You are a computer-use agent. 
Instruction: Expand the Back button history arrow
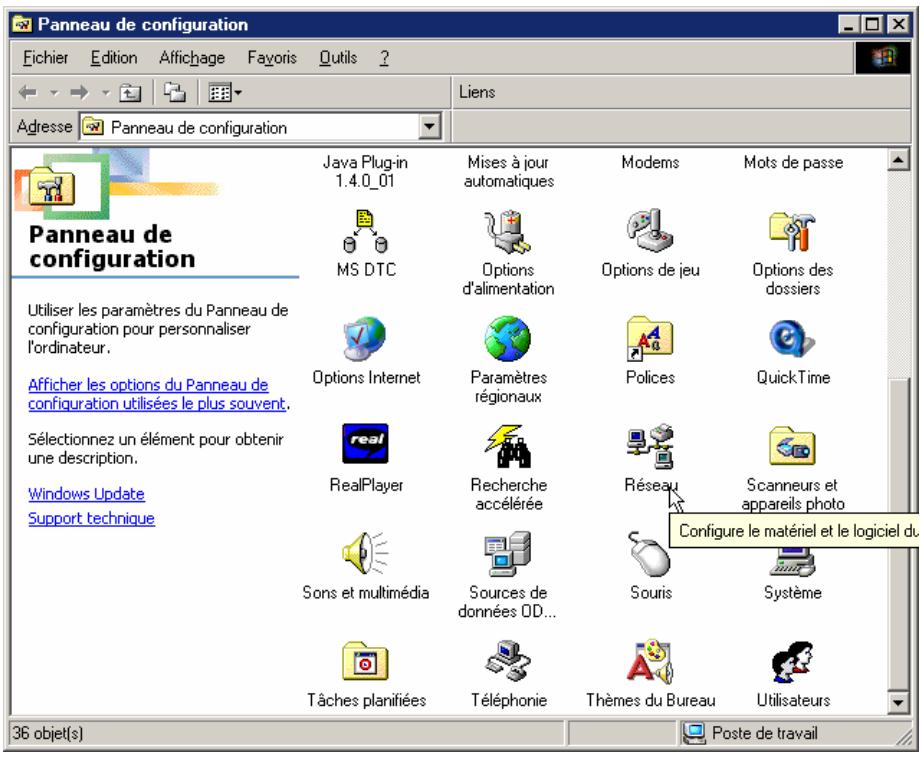(x=54, y=92)
